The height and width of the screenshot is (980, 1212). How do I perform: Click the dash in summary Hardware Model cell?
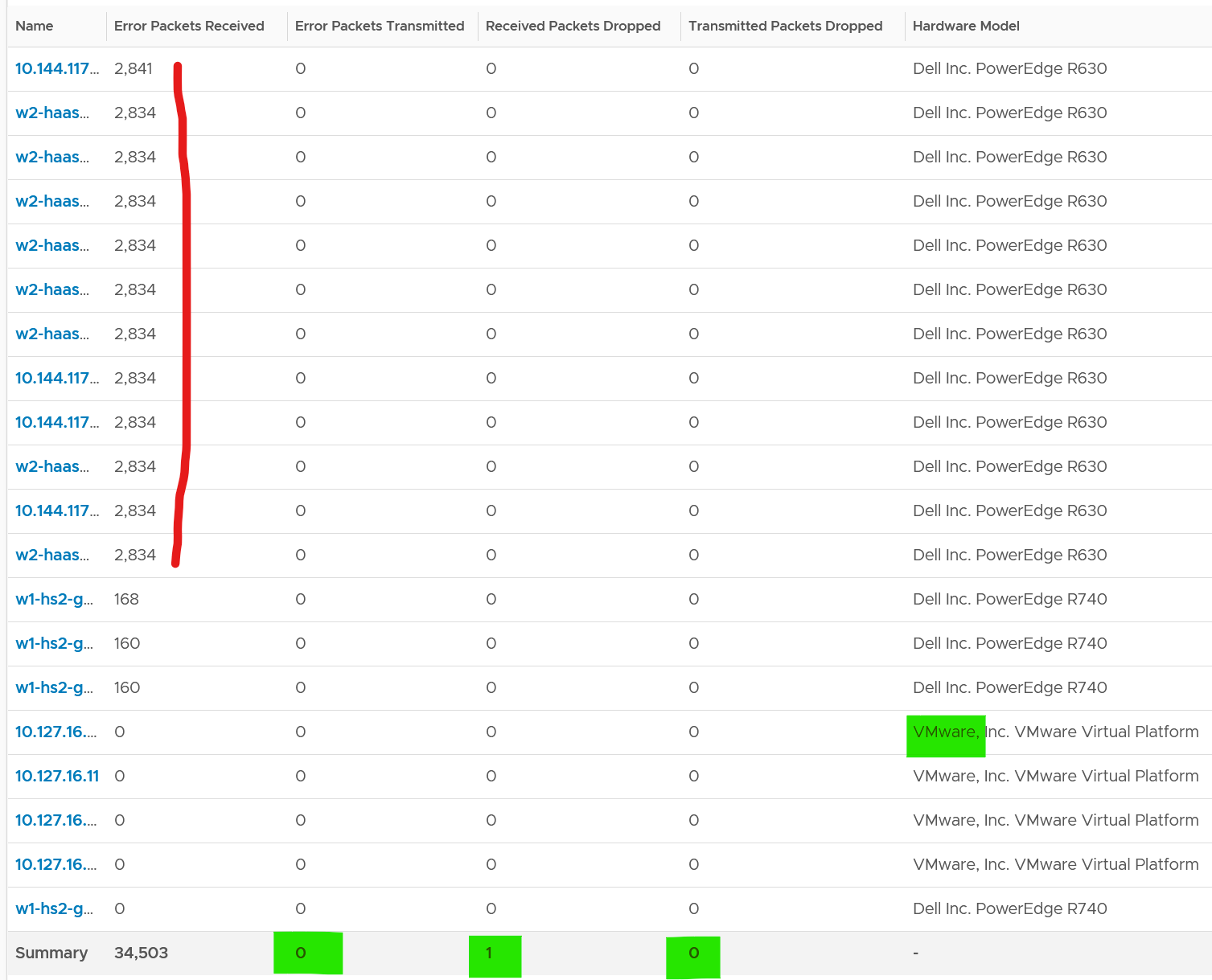coord(915,953)
